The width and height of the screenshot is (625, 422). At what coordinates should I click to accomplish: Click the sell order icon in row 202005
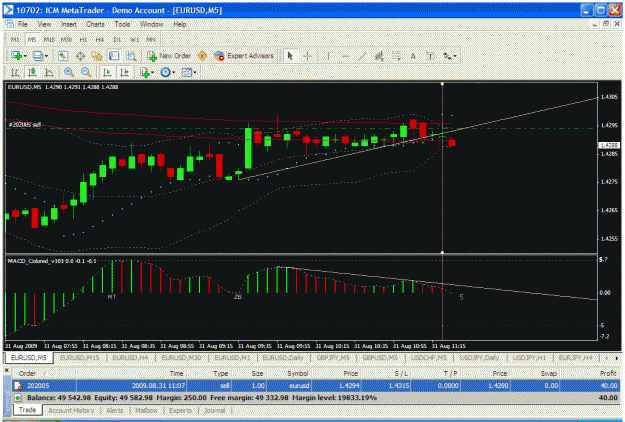(18, 386)
